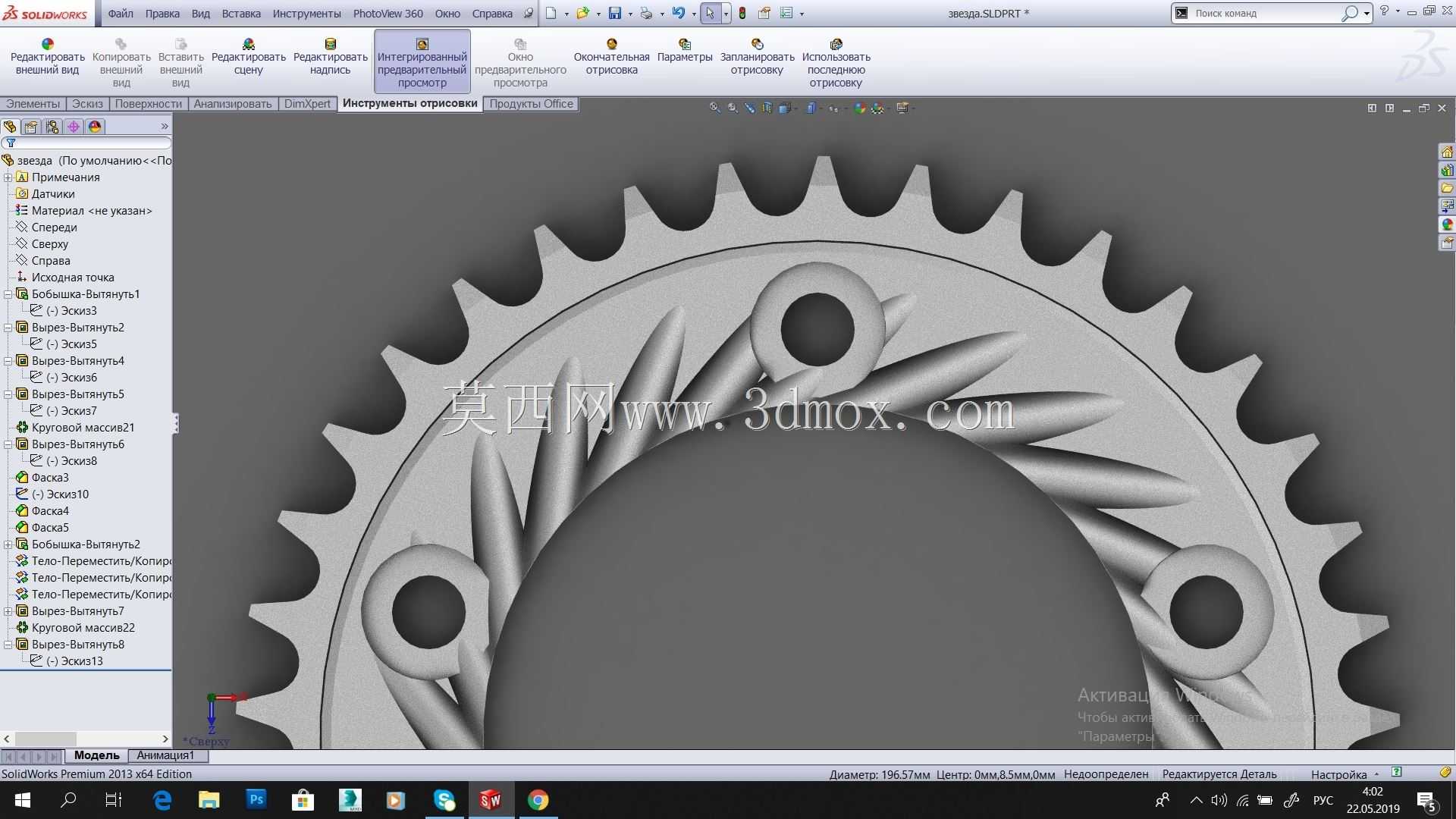The height and width of the screenshot is (819, 1456).
Task: Toggle the Select cursor tool
Action: [x=711, y=13]
